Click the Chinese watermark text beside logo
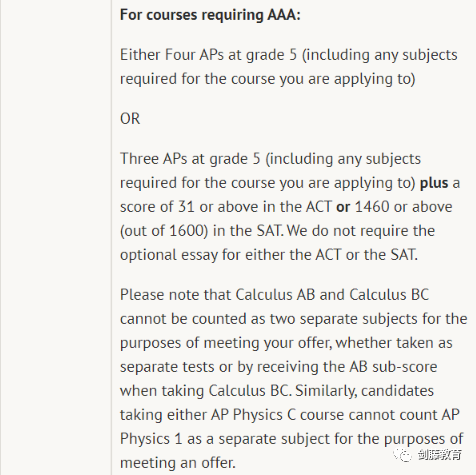The height and width of the screenshot is (475, 476). pos(440,455)
